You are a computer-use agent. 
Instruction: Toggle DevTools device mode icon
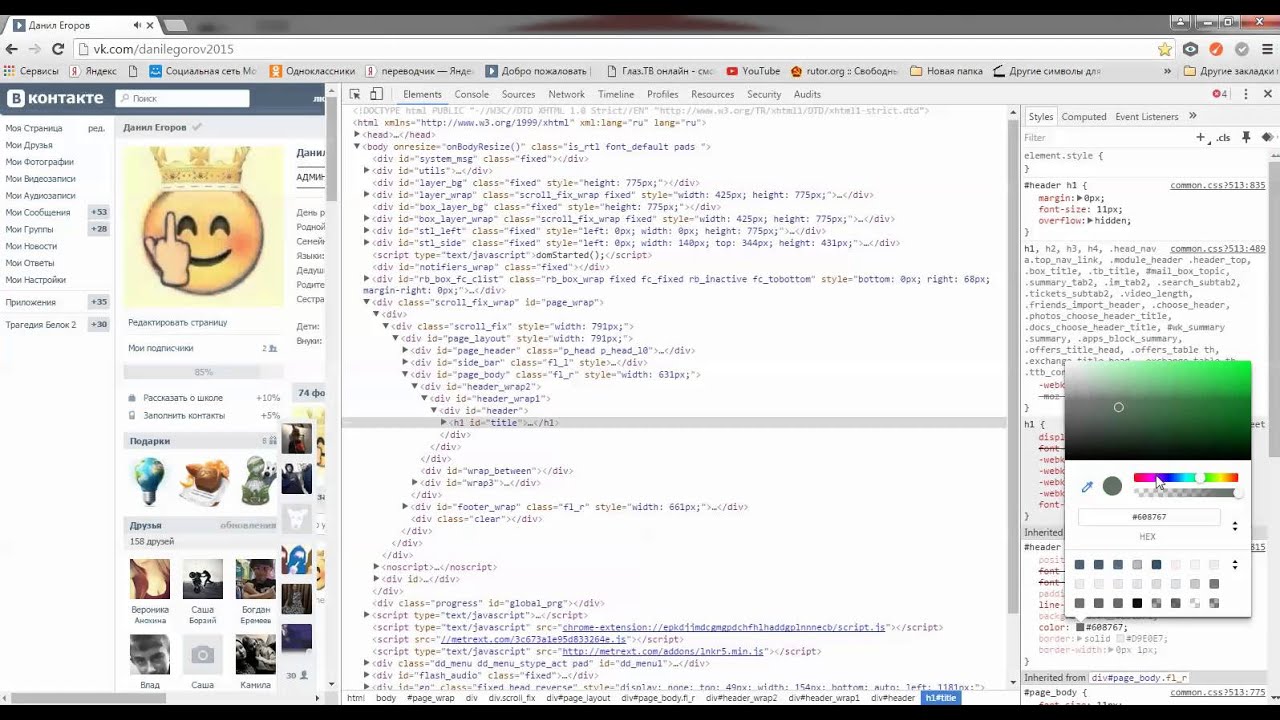tap(378, 94)
